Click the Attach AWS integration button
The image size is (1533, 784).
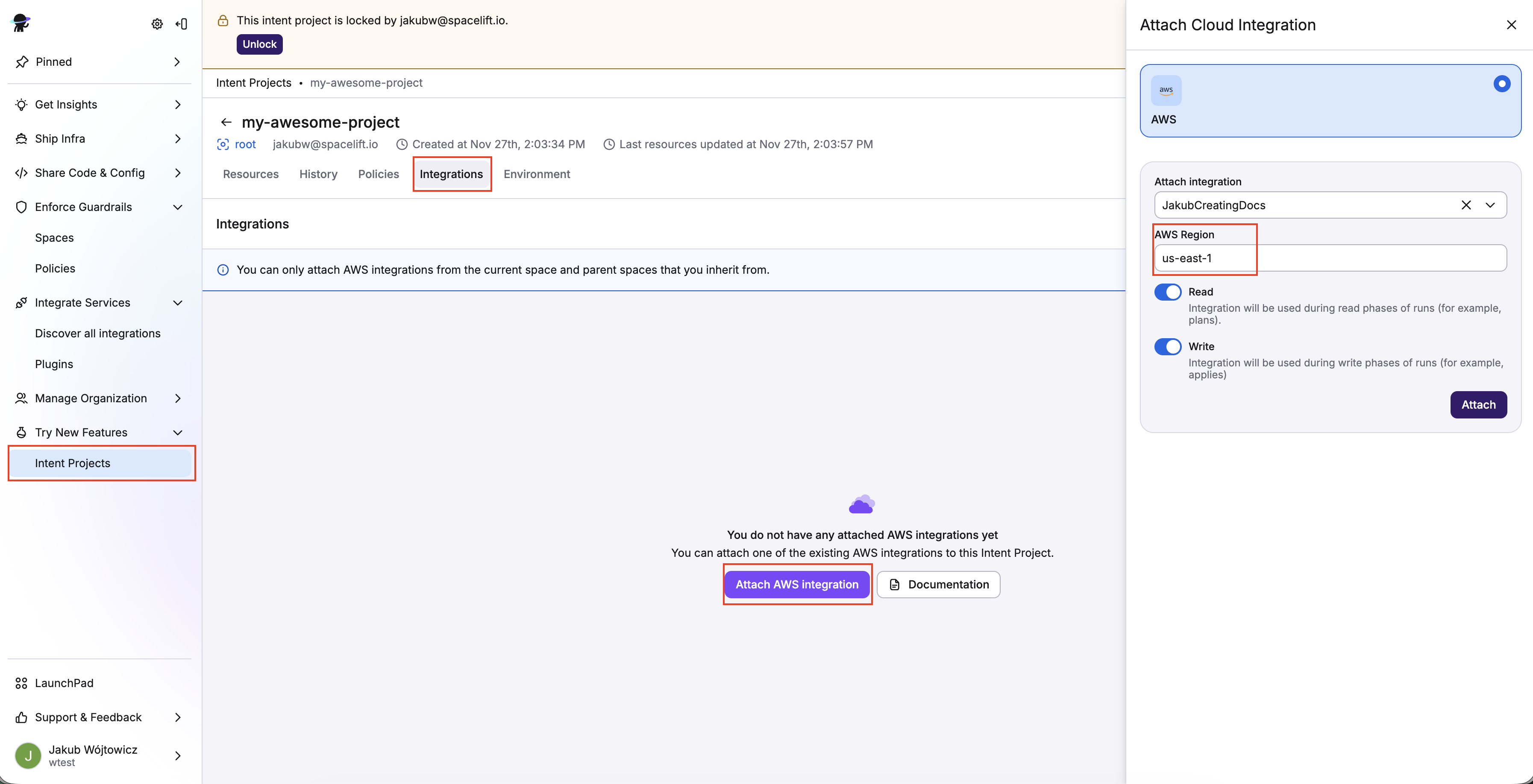797,584
